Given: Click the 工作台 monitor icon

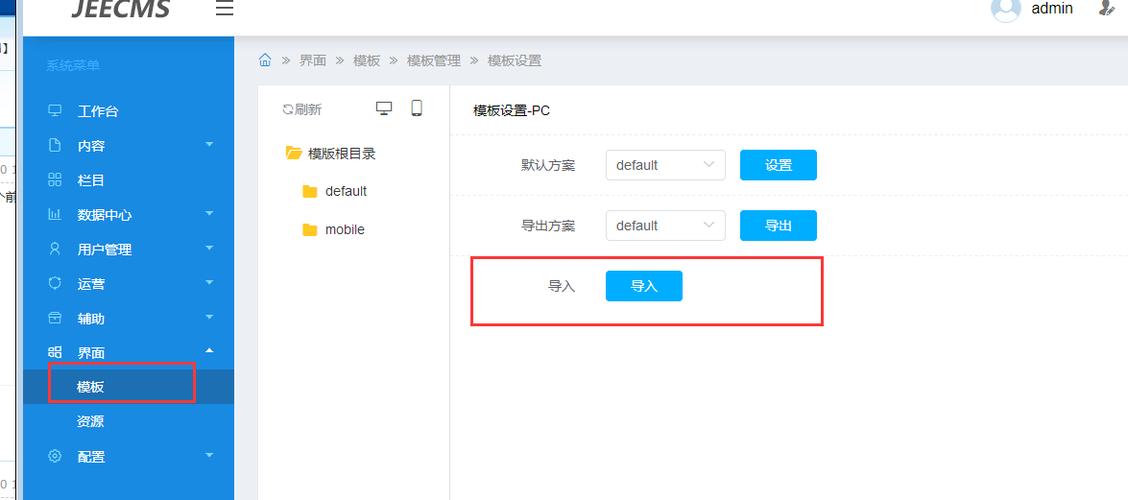Looking at the screenshot, I should [55, 111].
